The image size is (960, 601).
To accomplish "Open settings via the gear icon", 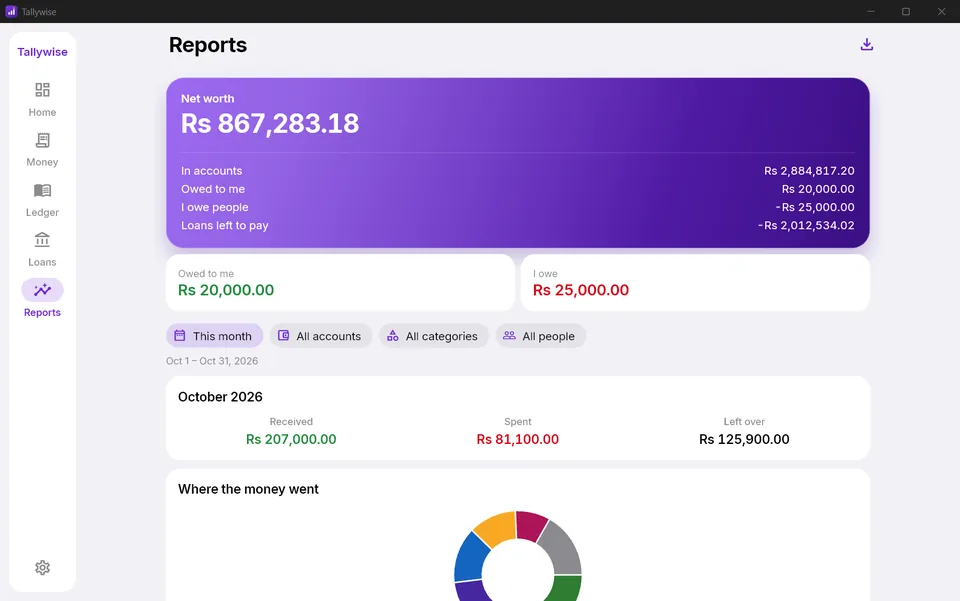I will pos(42,567).
